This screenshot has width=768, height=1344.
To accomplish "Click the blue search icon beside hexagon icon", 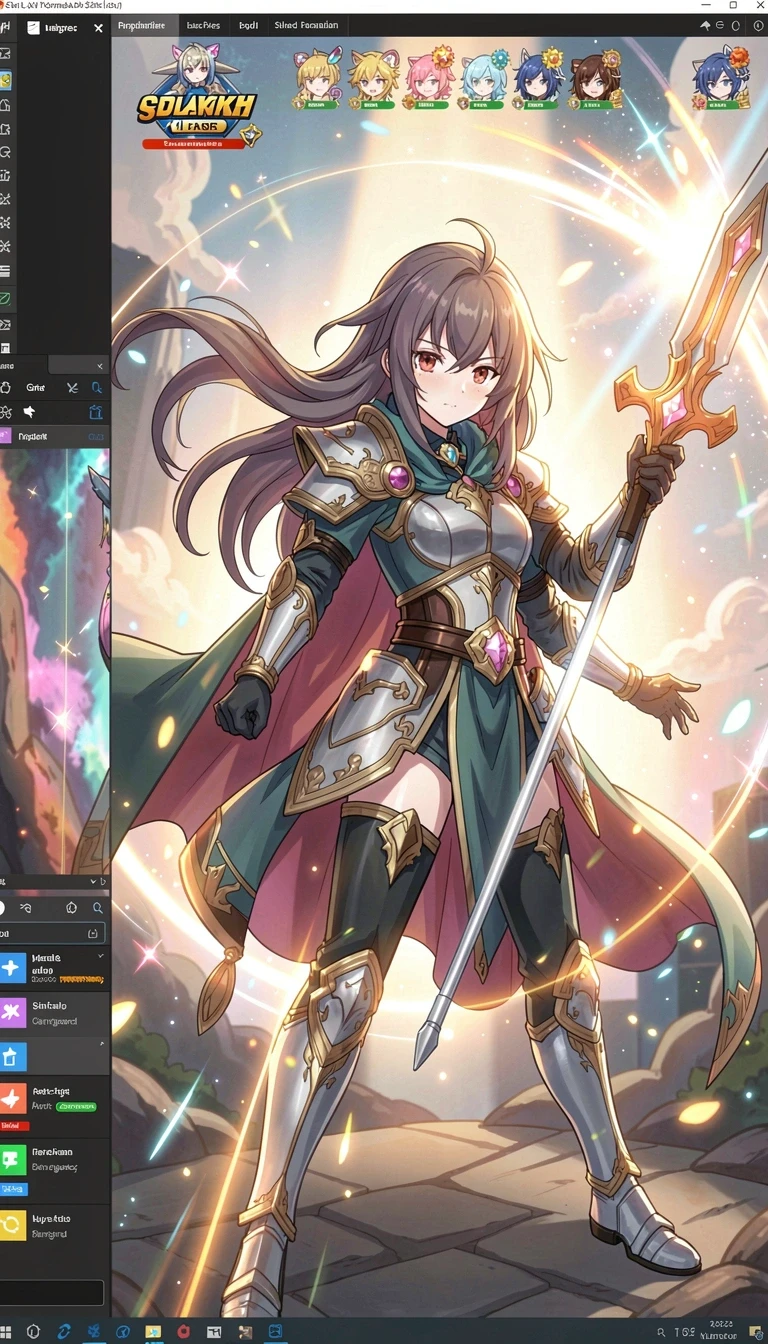I will coord(98,908).
